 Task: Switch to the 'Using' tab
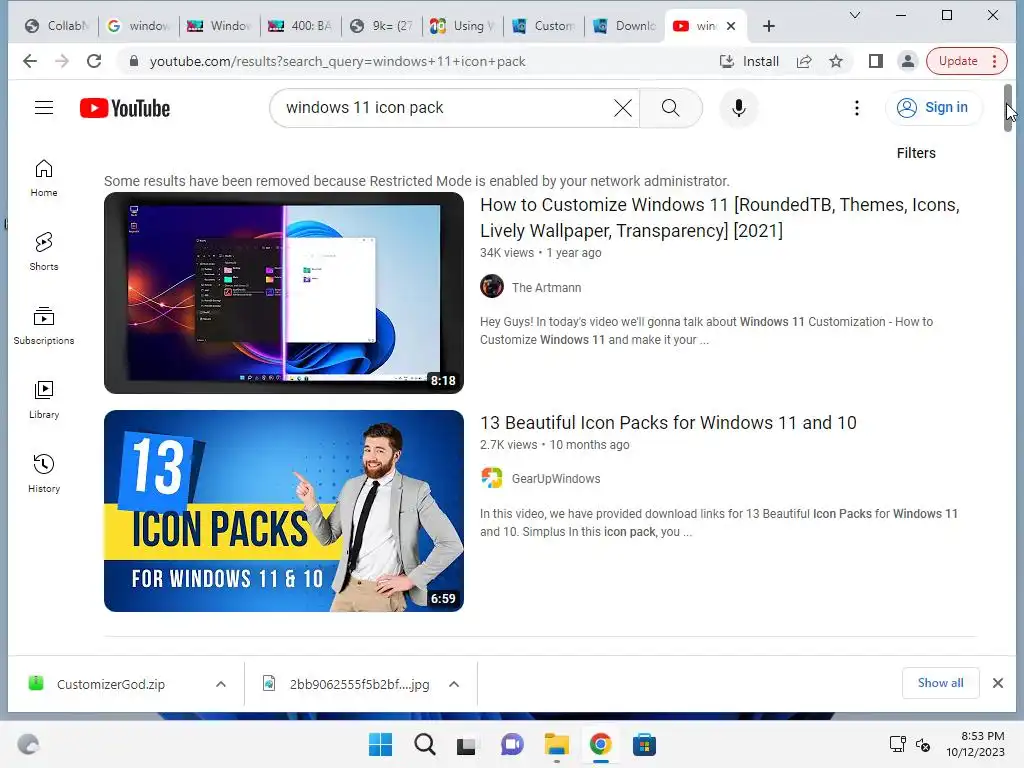click(462, 26)
